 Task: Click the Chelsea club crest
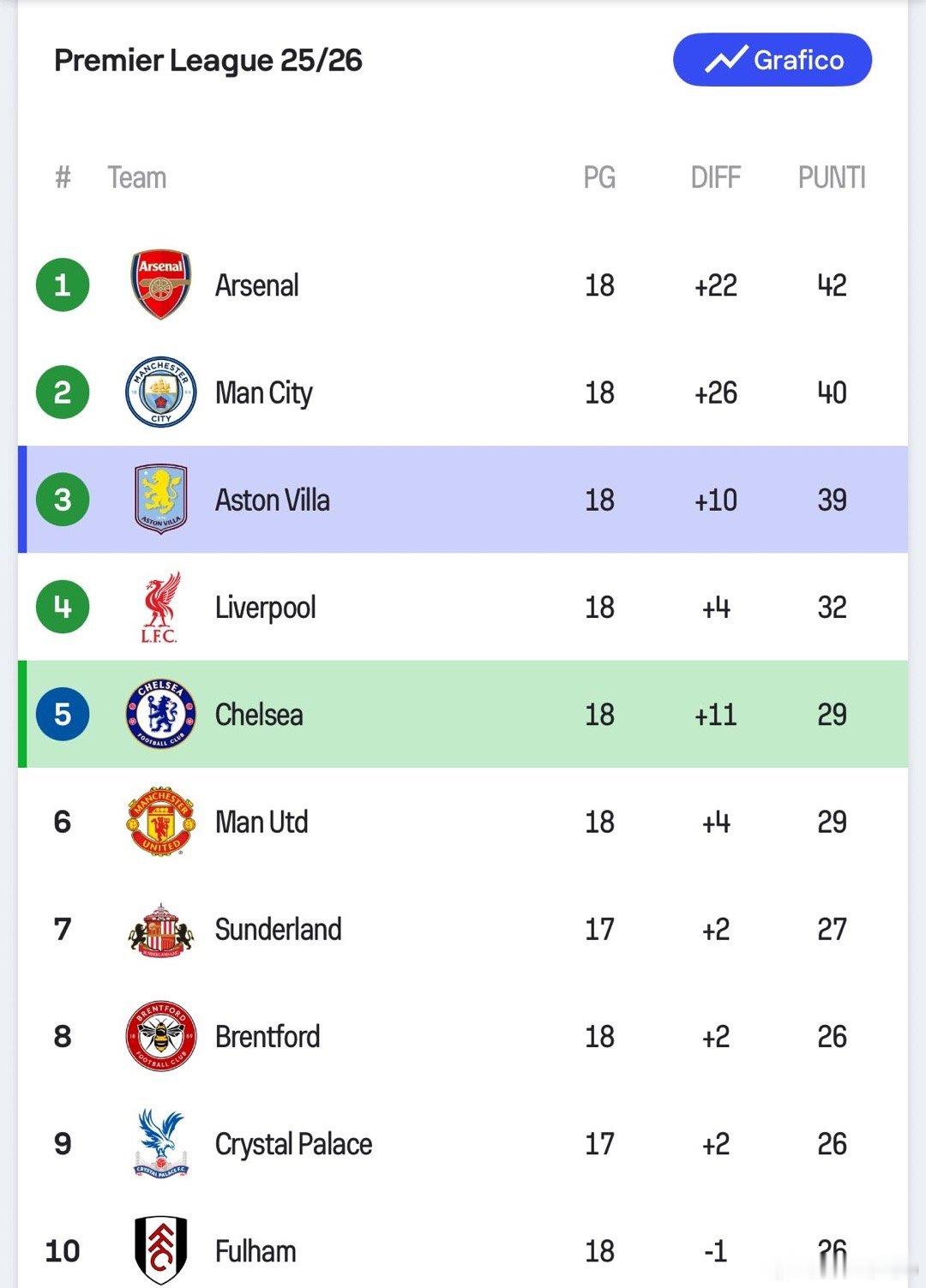coord(160,714)
